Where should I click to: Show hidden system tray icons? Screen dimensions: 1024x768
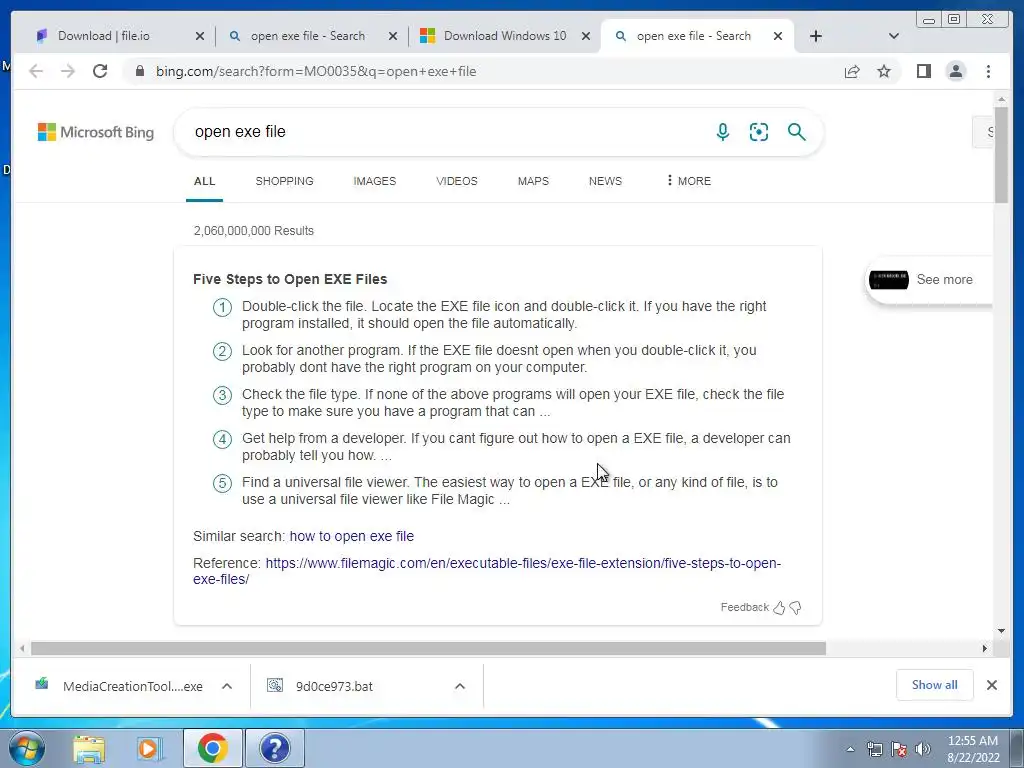[x=850, y=749]
